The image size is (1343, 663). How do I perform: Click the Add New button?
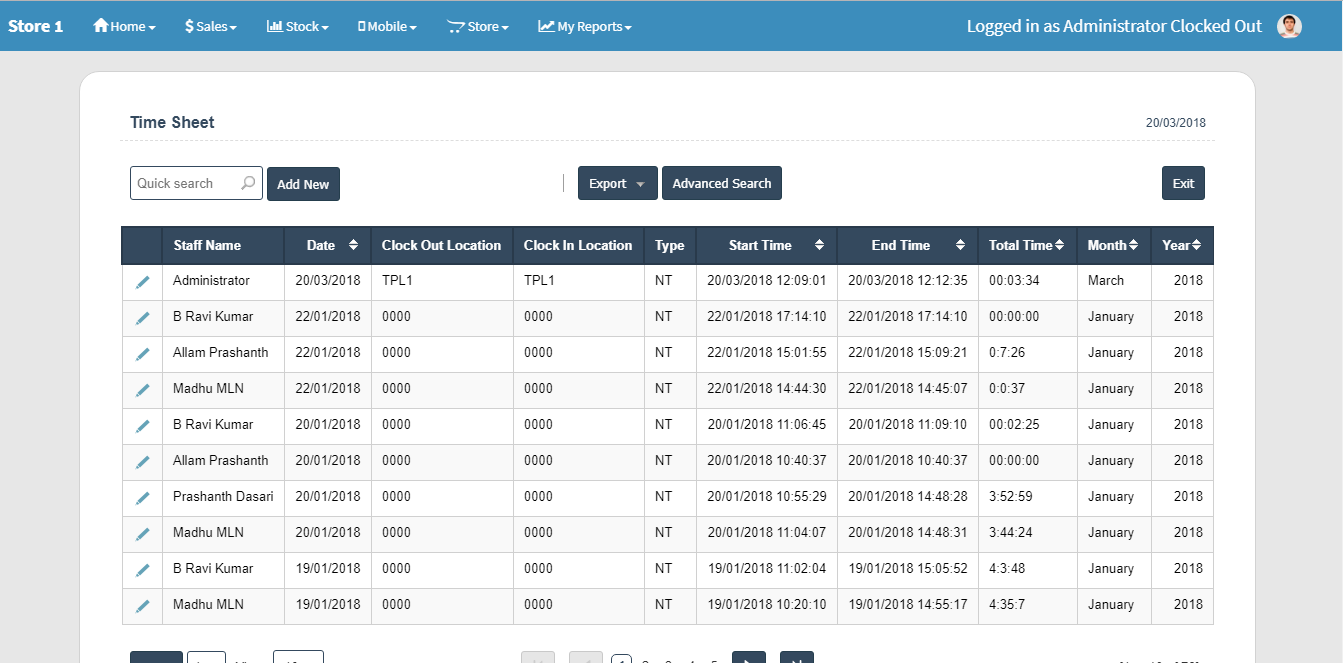tap(303, 184)
